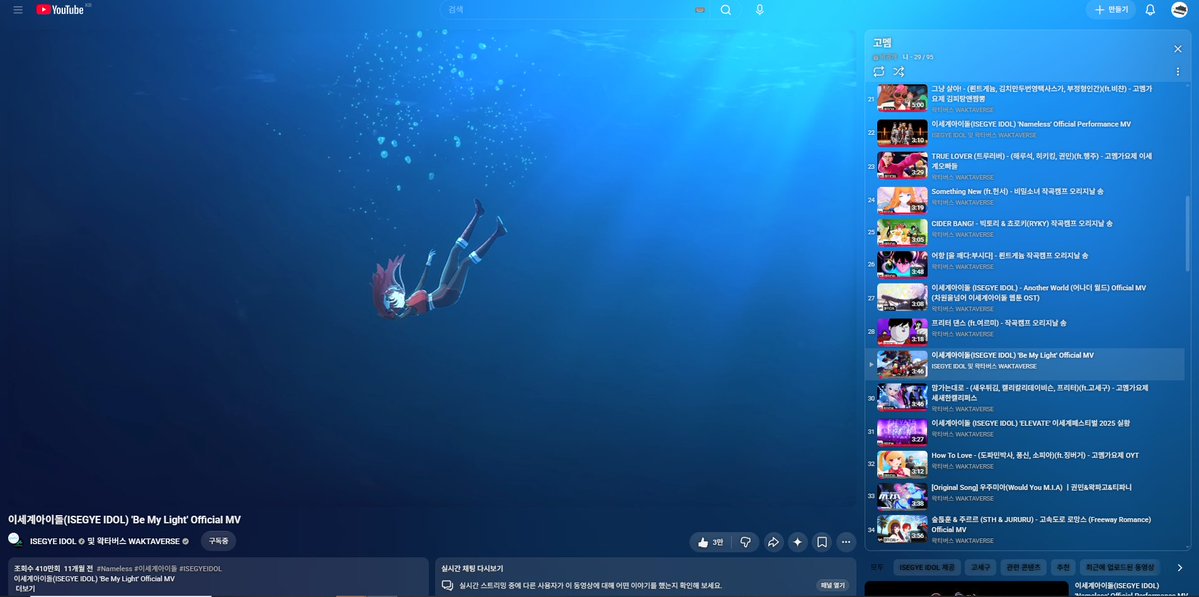Click the playlist panel scrollbar
Screen dimensions: 1199x597
pyautogui.click(x=1188, y=233)
